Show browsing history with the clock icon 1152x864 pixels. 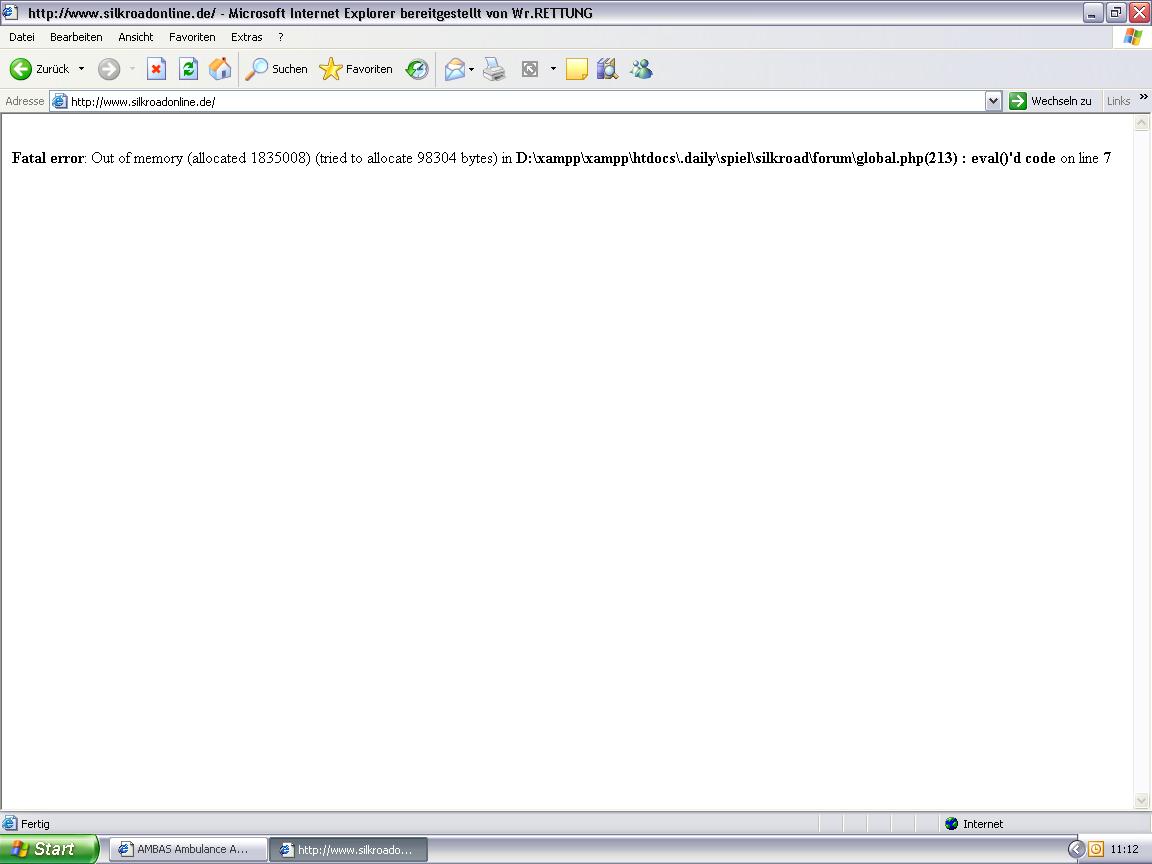click(x=417, y=69)
